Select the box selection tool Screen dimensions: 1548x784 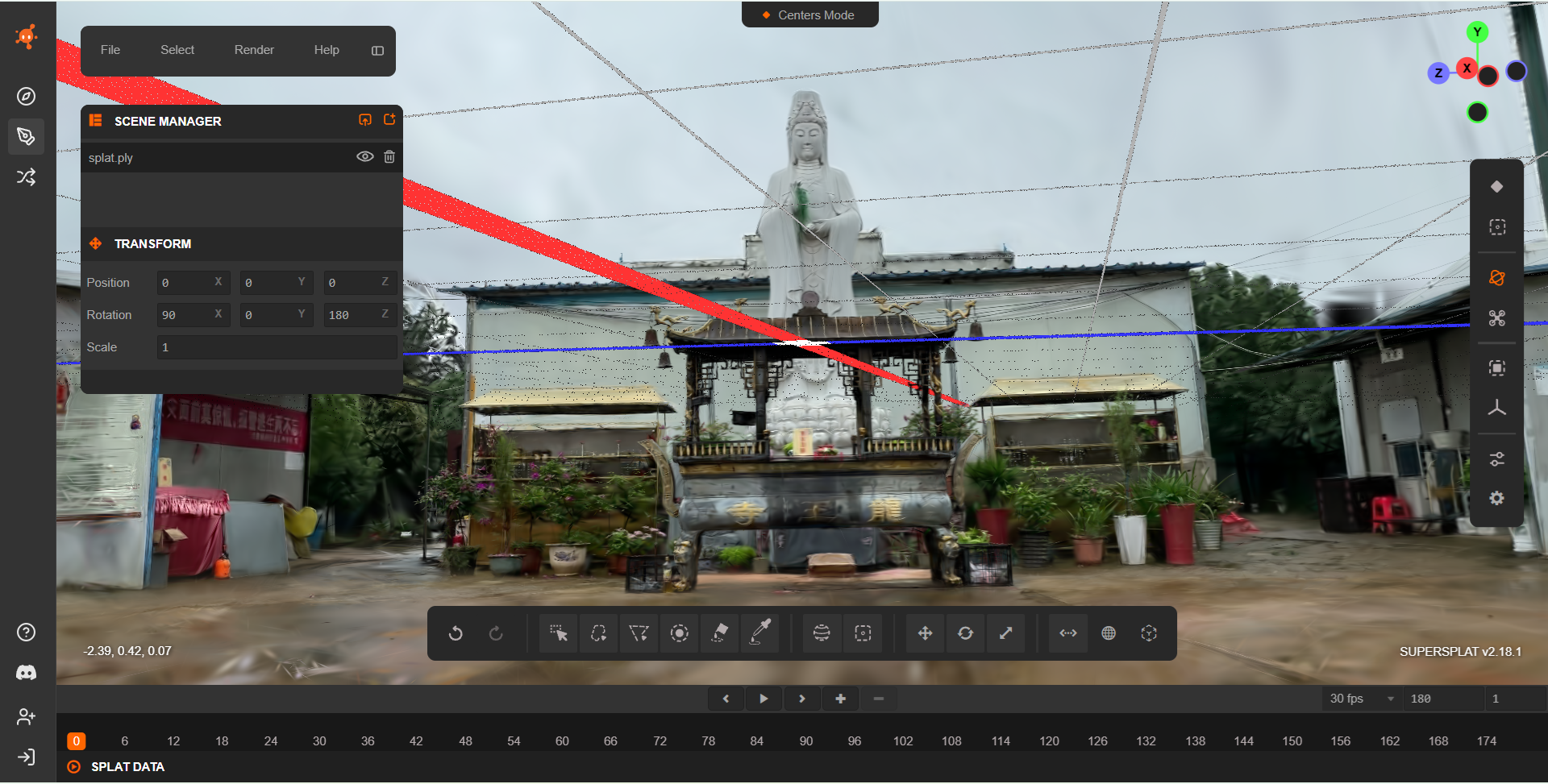tap(863, 633)
